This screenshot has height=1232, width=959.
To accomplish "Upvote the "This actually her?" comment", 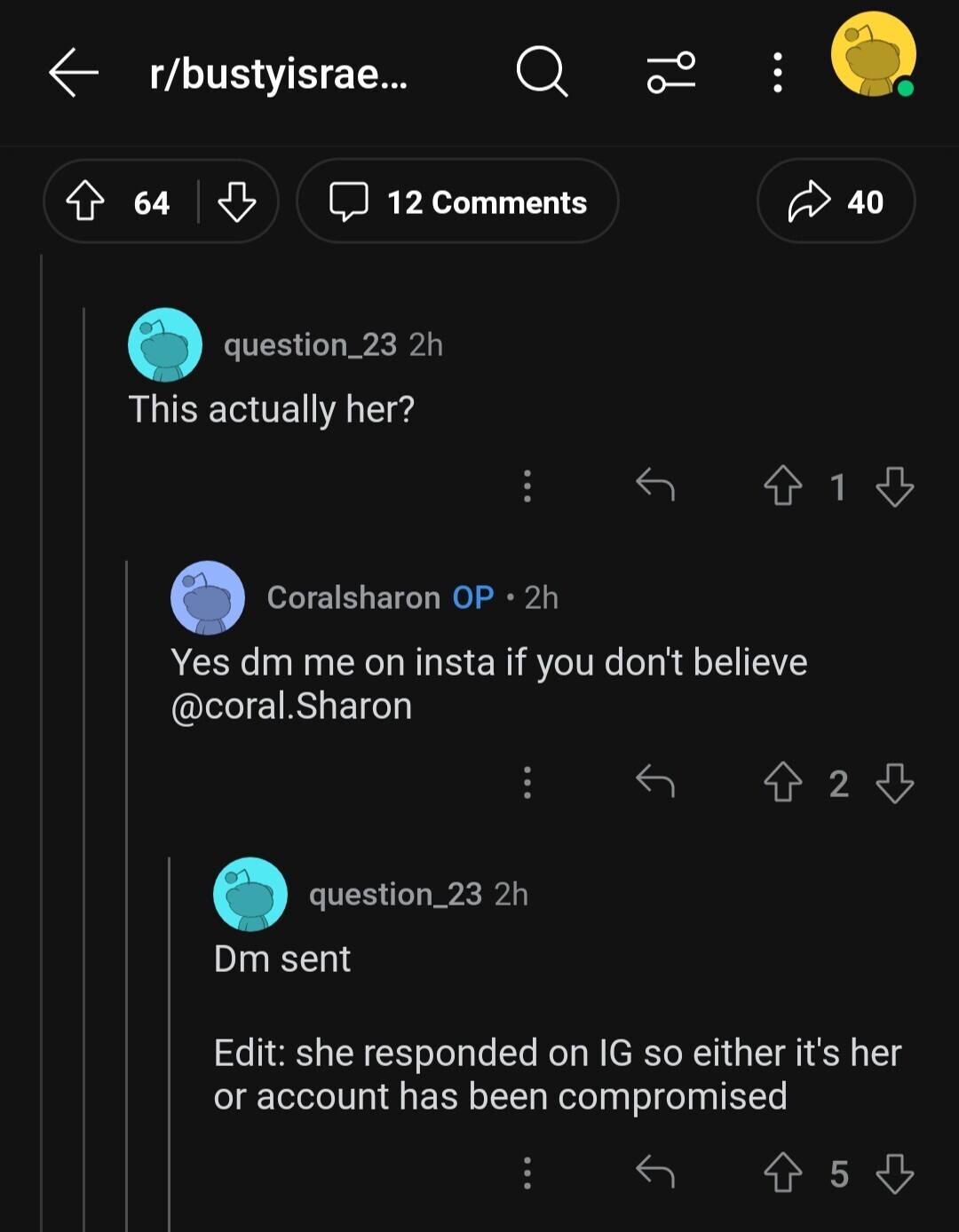I will click(782, 486).
